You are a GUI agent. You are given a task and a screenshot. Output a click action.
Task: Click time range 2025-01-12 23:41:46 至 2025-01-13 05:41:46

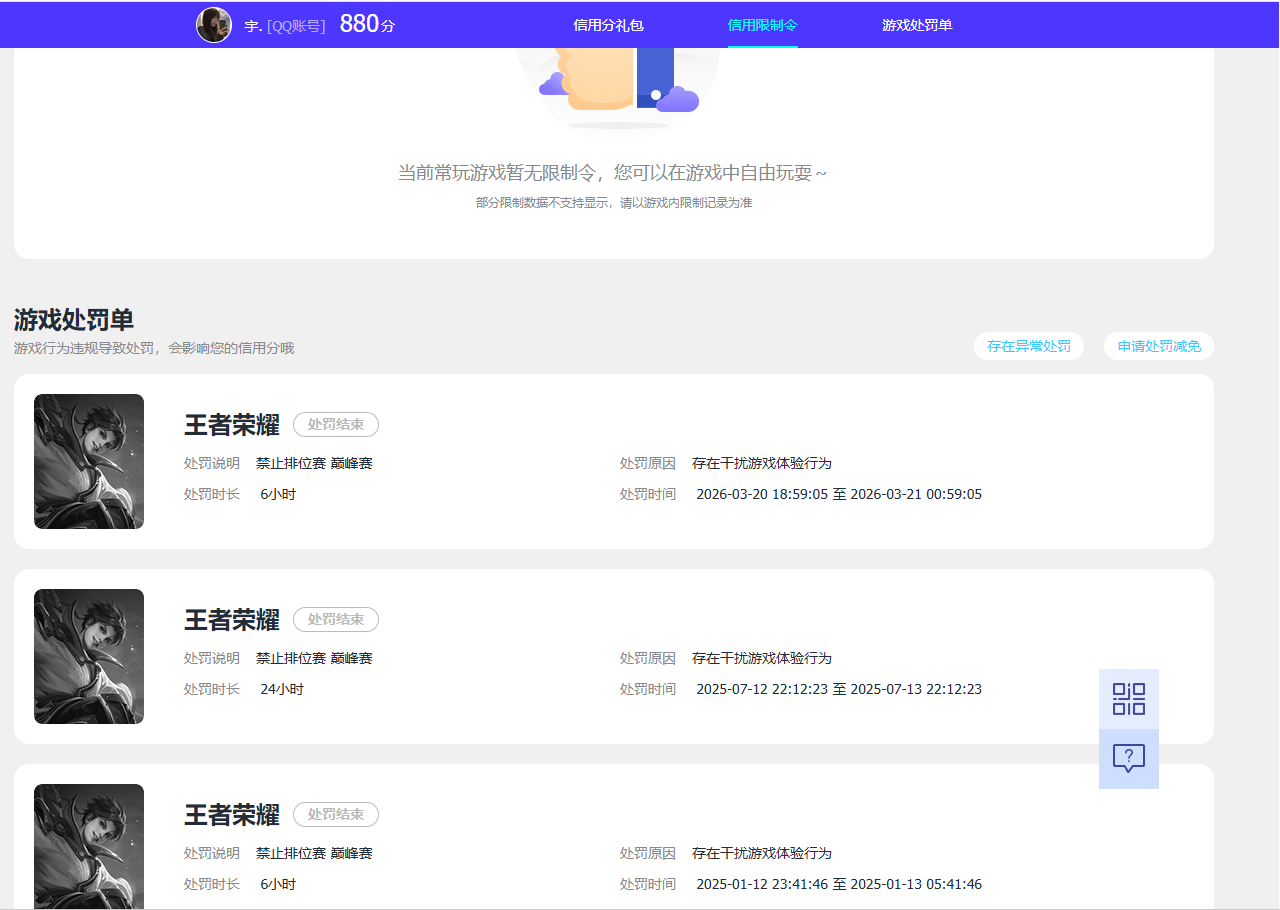839,884
